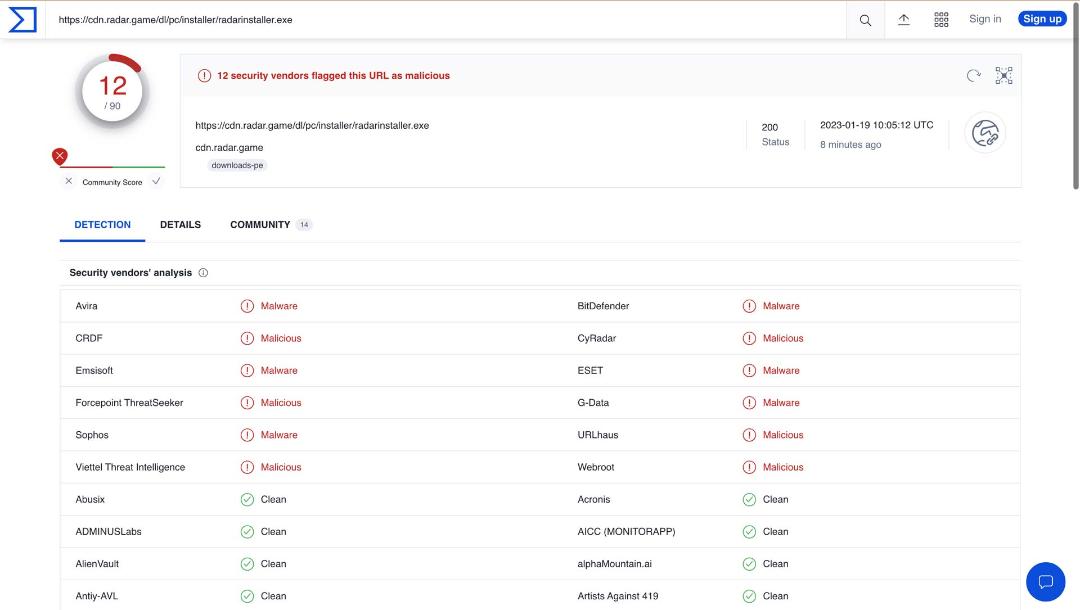The height and width of the screenshot is (610, 1080).
Task: Vote negative with the X icon
Action: coord(68,181)
